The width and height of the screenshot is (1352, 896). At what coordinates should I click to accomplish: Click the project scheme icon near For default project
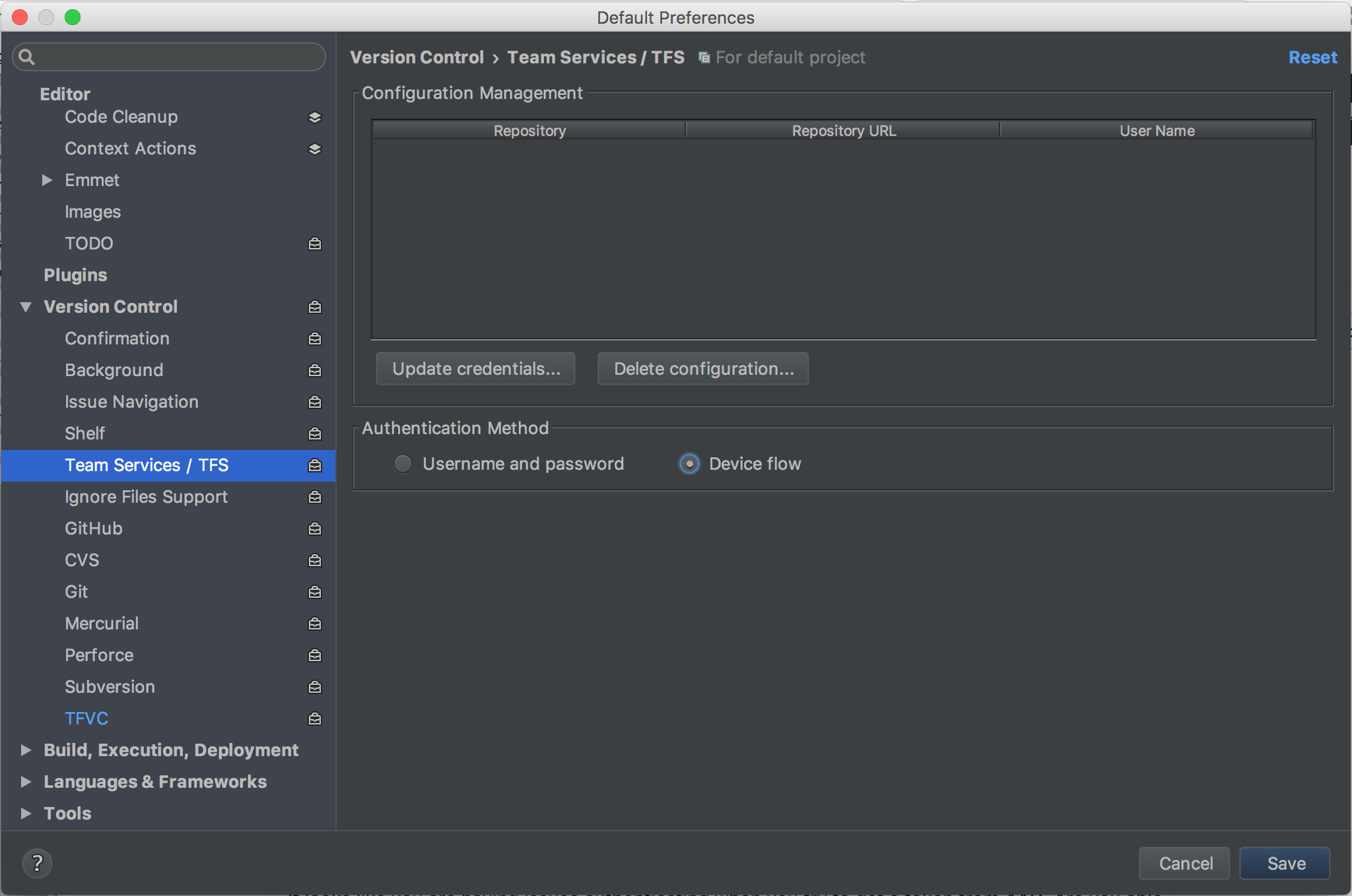click(704, 57)
